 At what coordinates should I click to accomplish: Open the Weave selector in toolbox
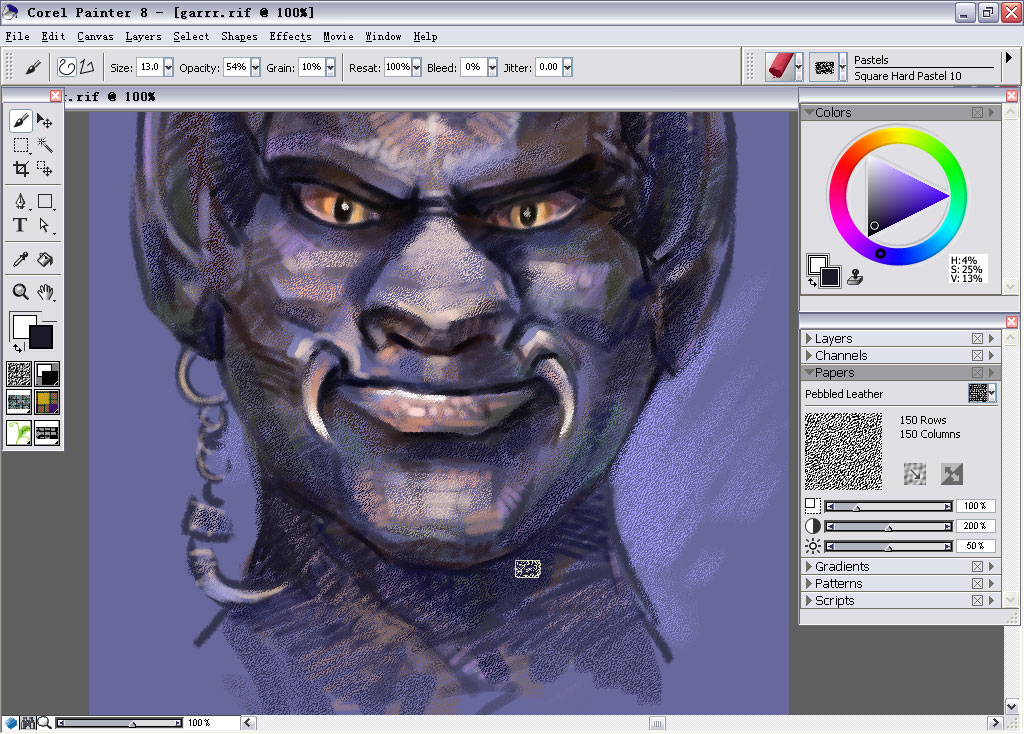[47, 402]
